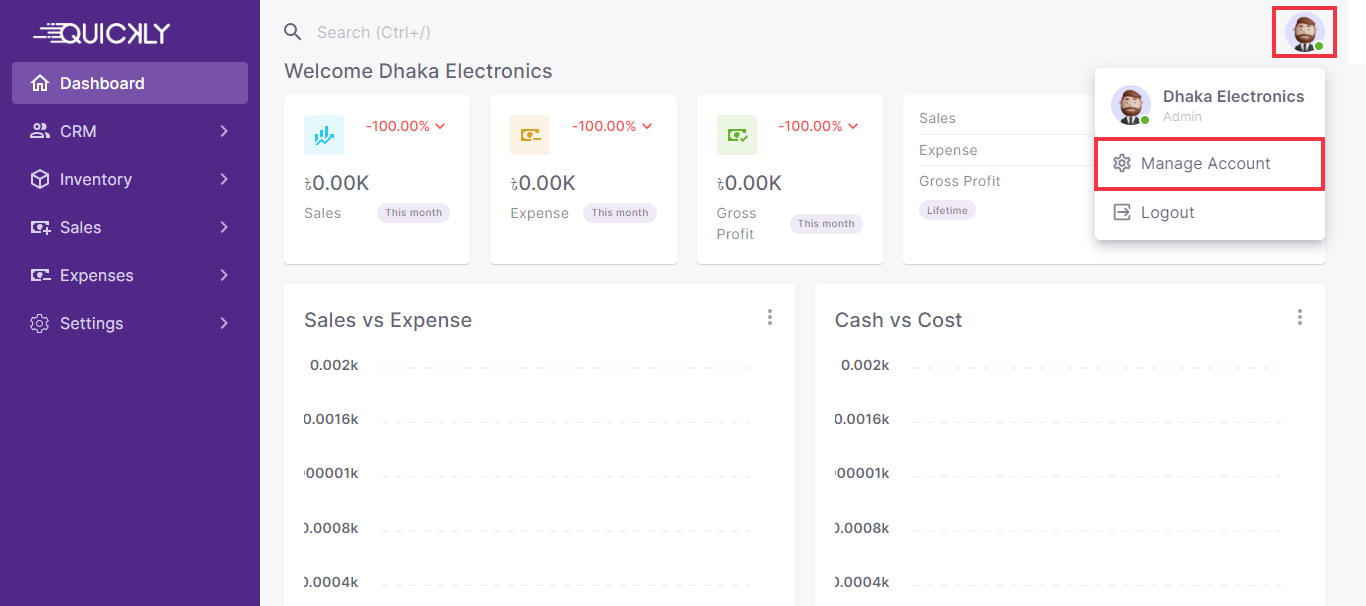Open Sales vs Expense three-dot menu
This screenshot has height=606, width=1366.
click(769, 317)
